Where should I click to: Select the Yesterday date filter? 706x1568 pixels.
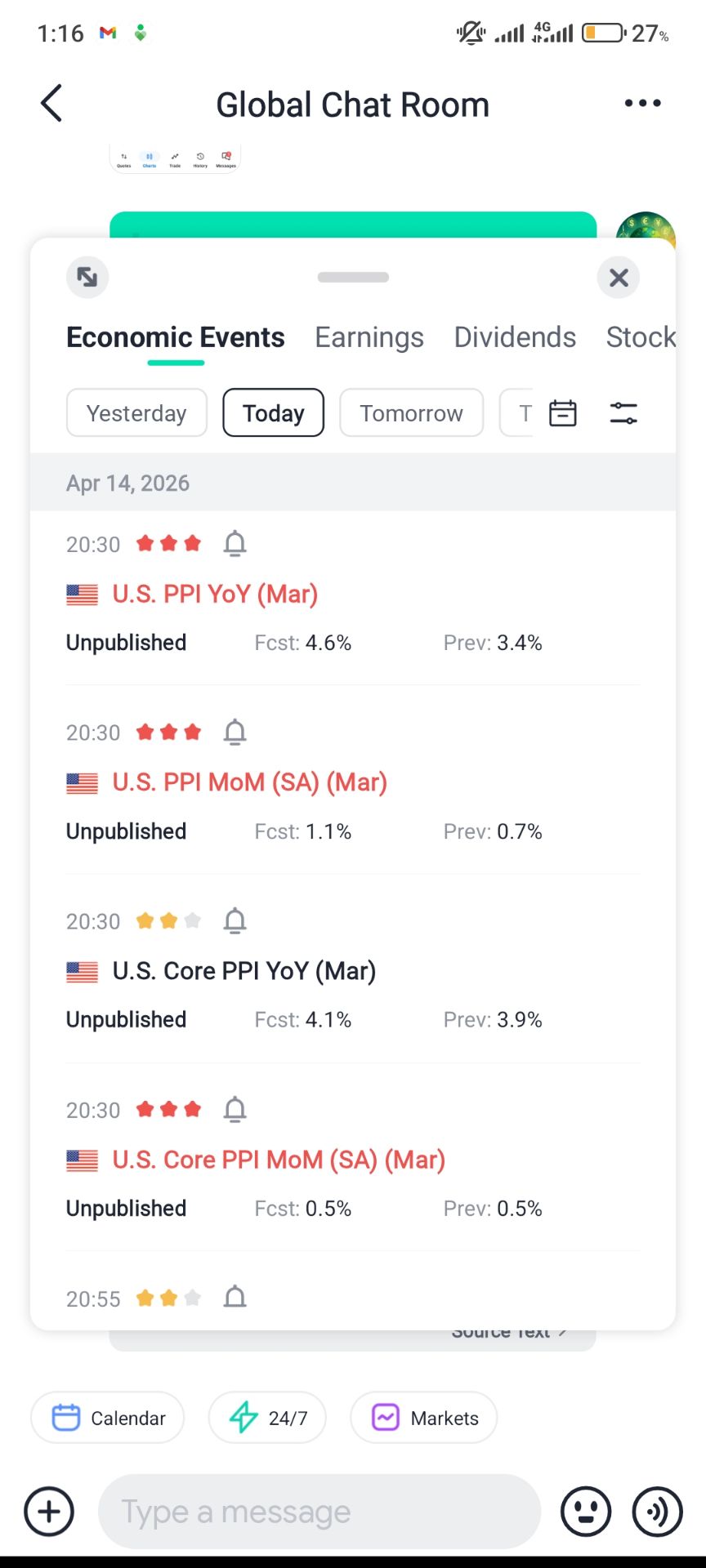point(136,413)
